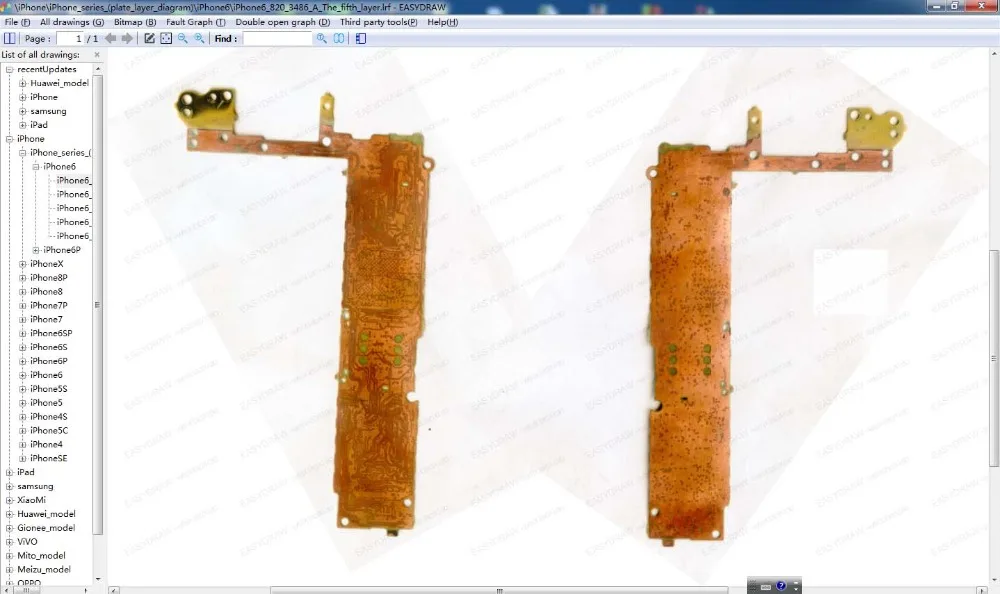Zoom out with the minus magnifier

pyautogui.click(x=182, y=38)
